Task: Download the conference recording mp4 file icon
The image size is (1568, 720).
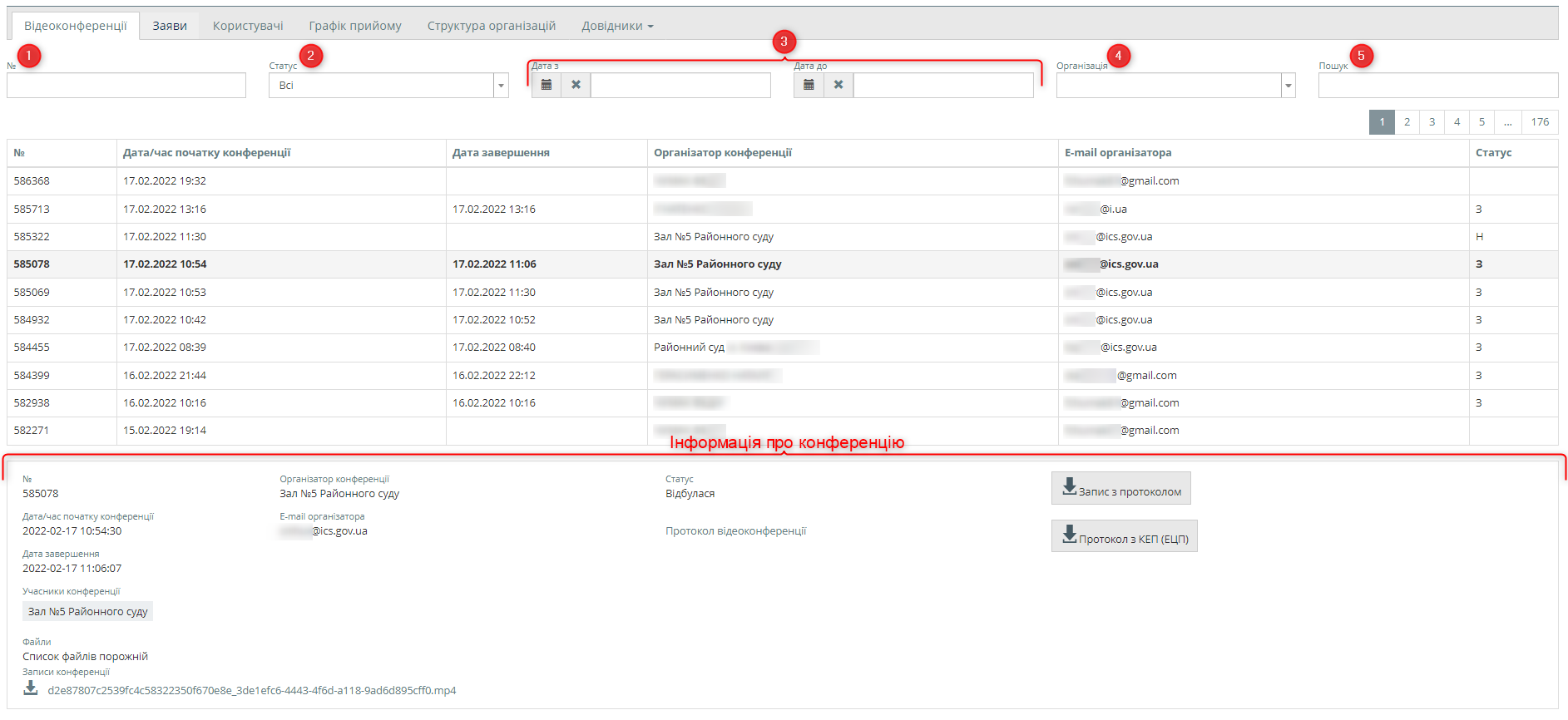Action: click(31, 688)
